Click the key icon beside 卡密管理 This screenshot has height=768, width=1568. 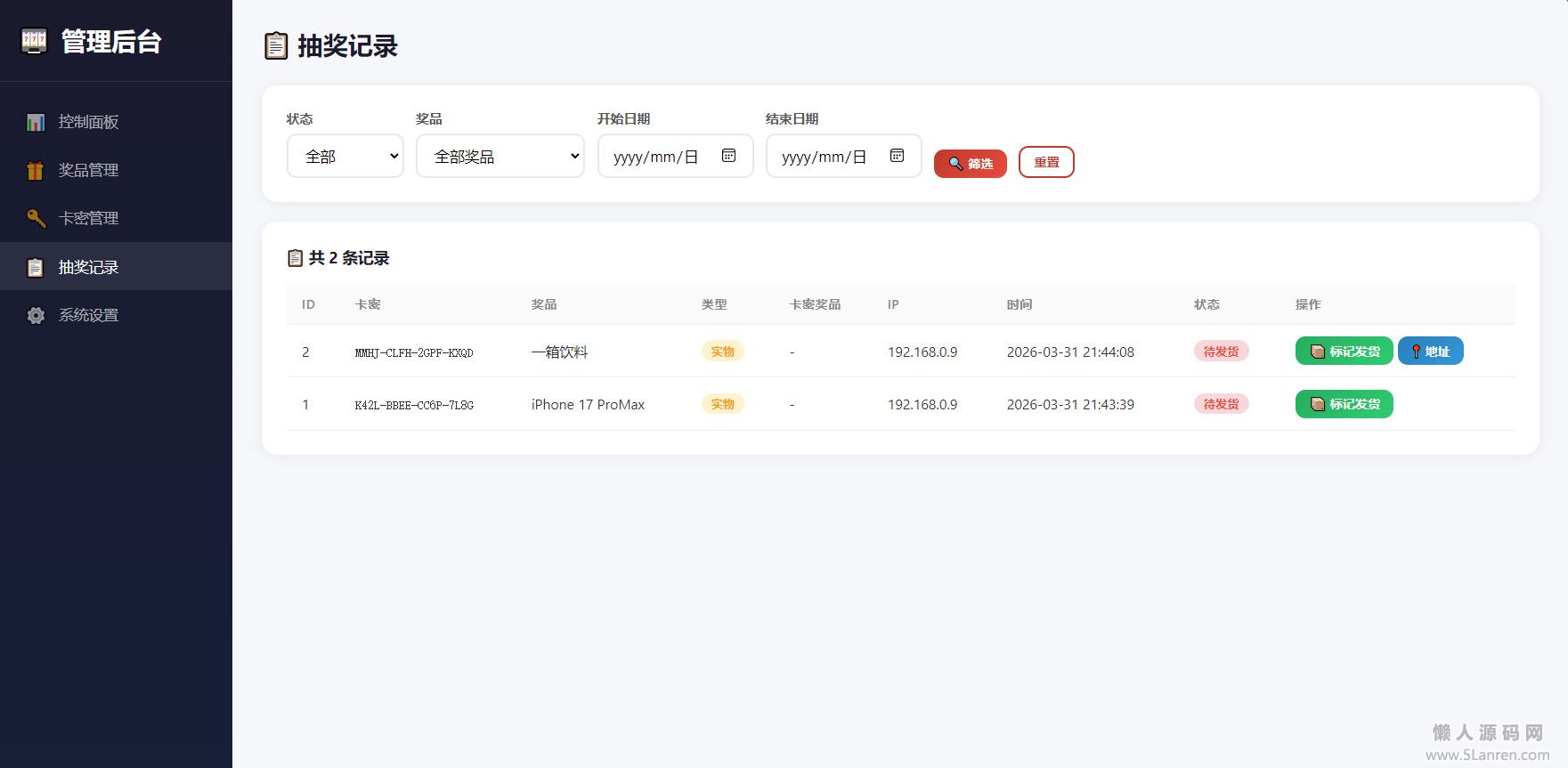(x=36, y=218)
